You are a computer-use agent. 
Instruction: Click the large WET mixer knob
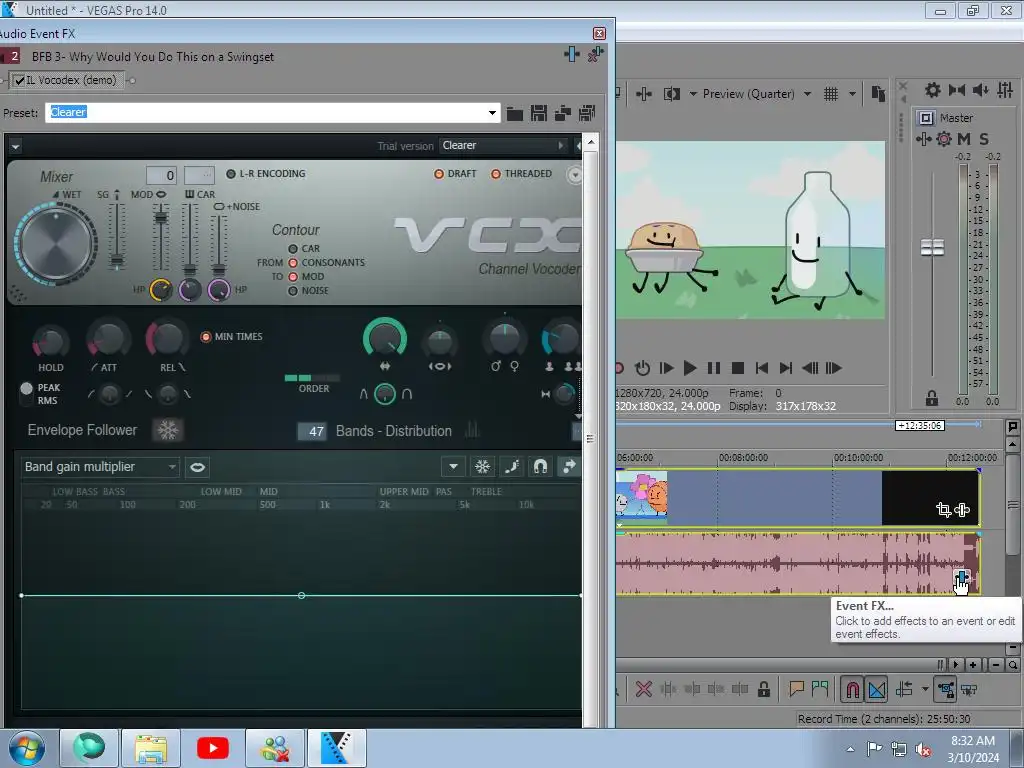click(x=56, y=243)
